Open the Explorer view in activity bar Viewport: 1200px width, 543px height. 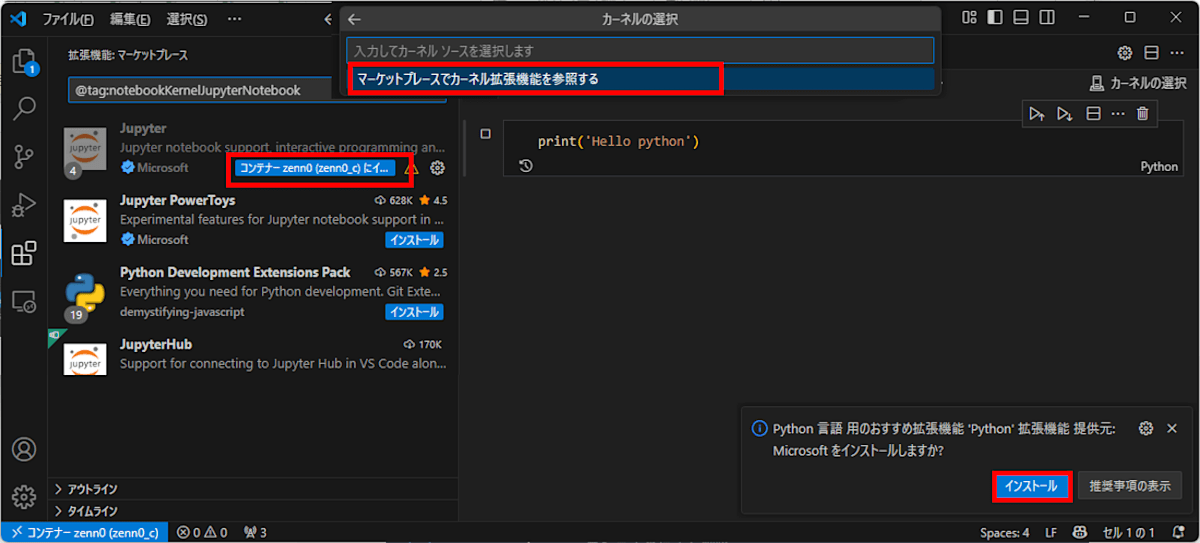click(23, 62)
